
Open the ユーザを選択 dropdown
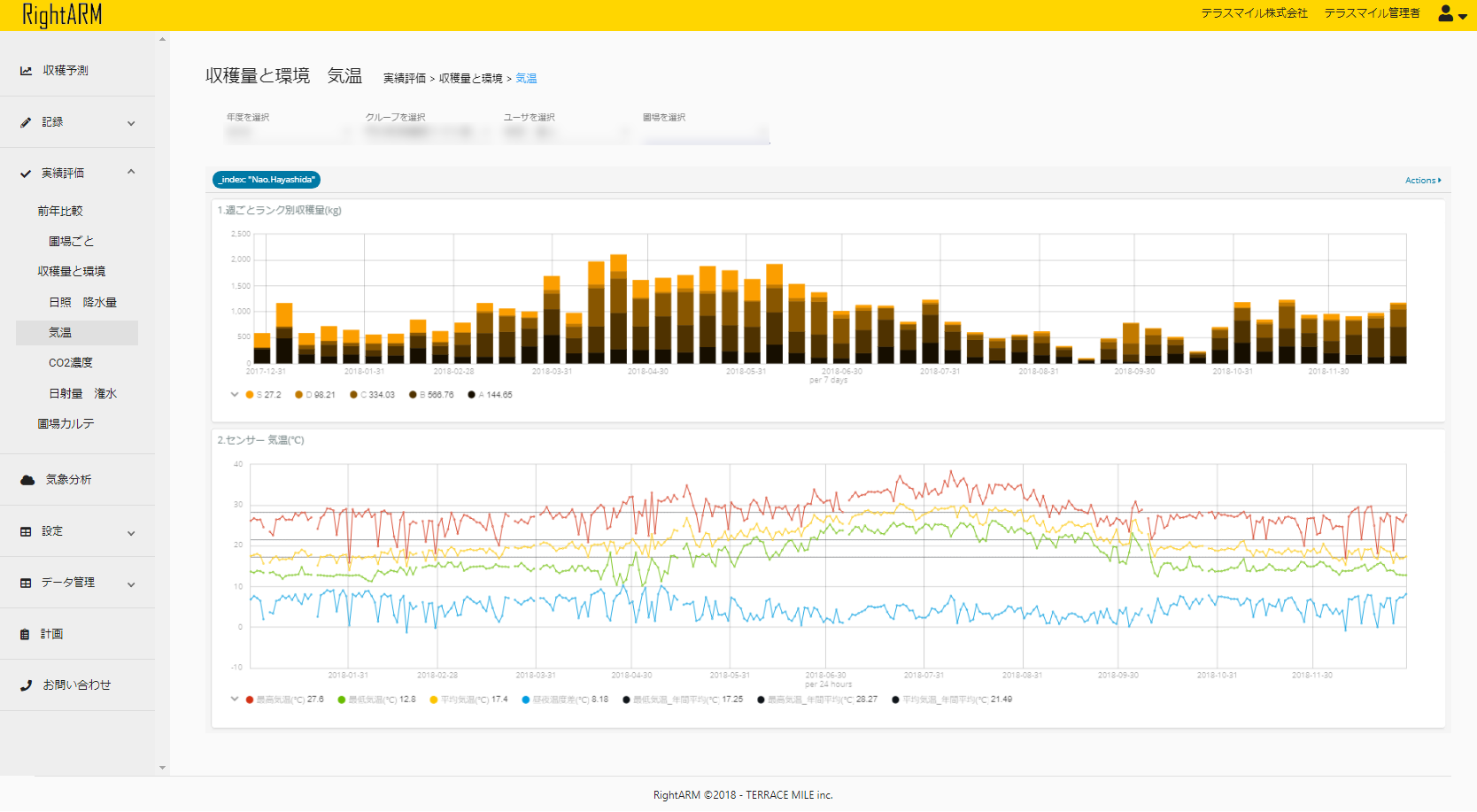[x=566, y=133]
